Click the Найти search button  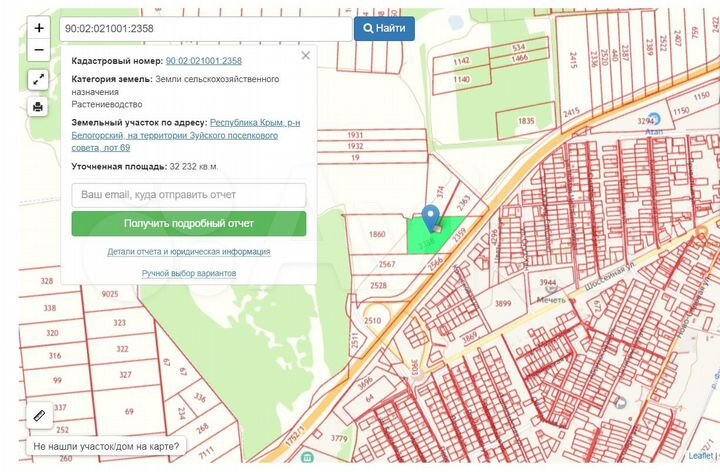(x=384, y=28)
